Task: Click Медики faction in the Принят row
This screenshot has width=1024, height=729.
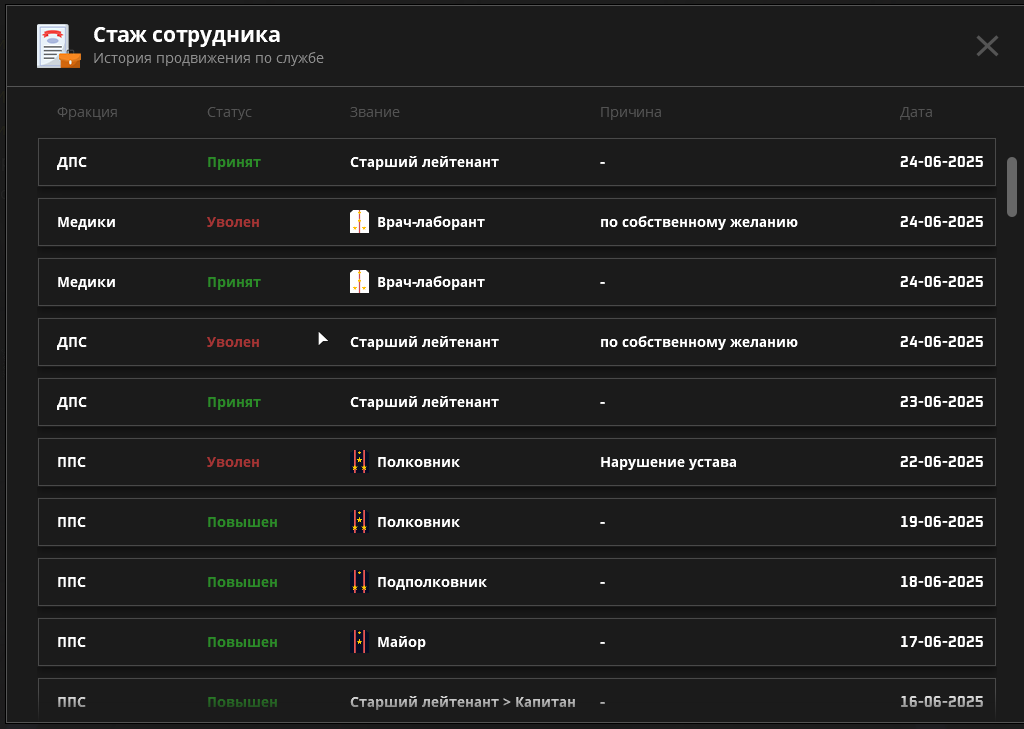Action: [x=86, y=282]
